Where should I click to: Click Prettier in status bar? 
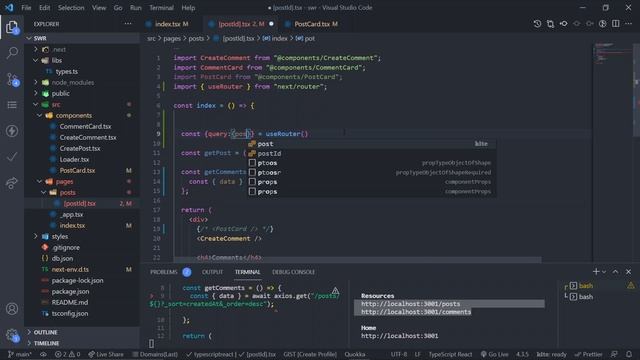pos(588,354)
